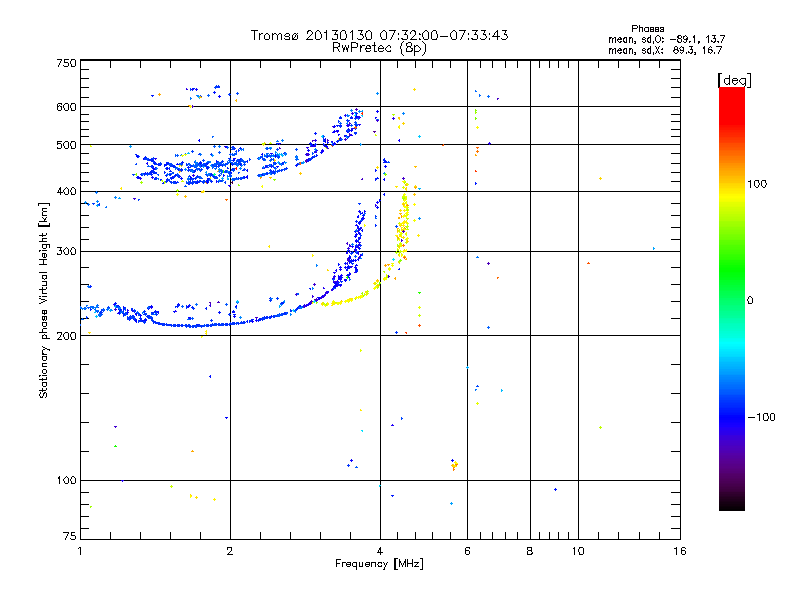
Task: Click the '-100' colorbar tick label
Action: point(762,417)
